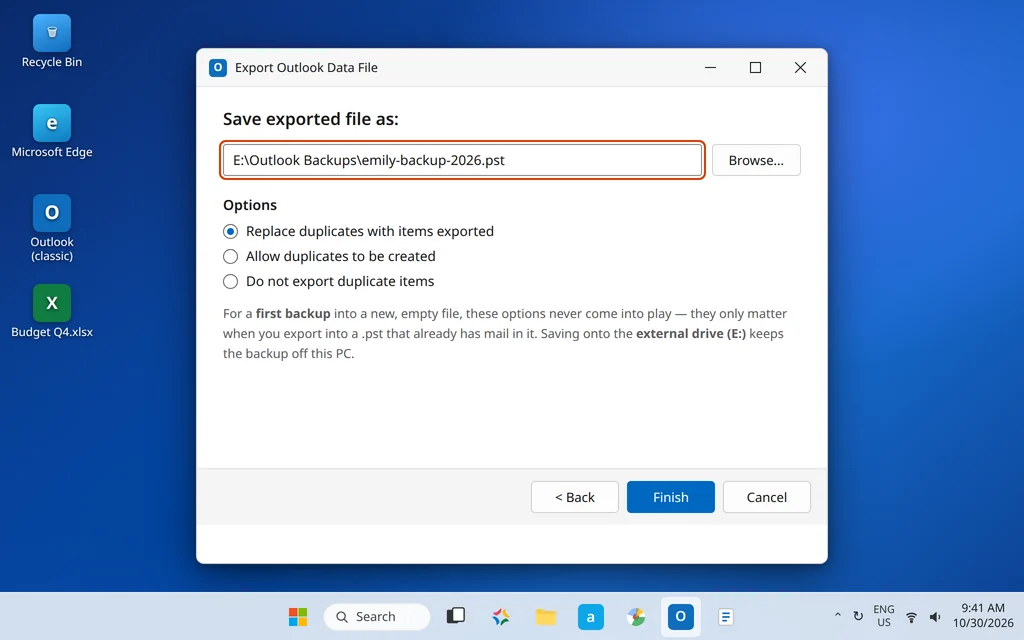This screenshot has height=640, width=1024.
Task: Close the Export Outlook Data File dialog
Action: tap(800, 67)
